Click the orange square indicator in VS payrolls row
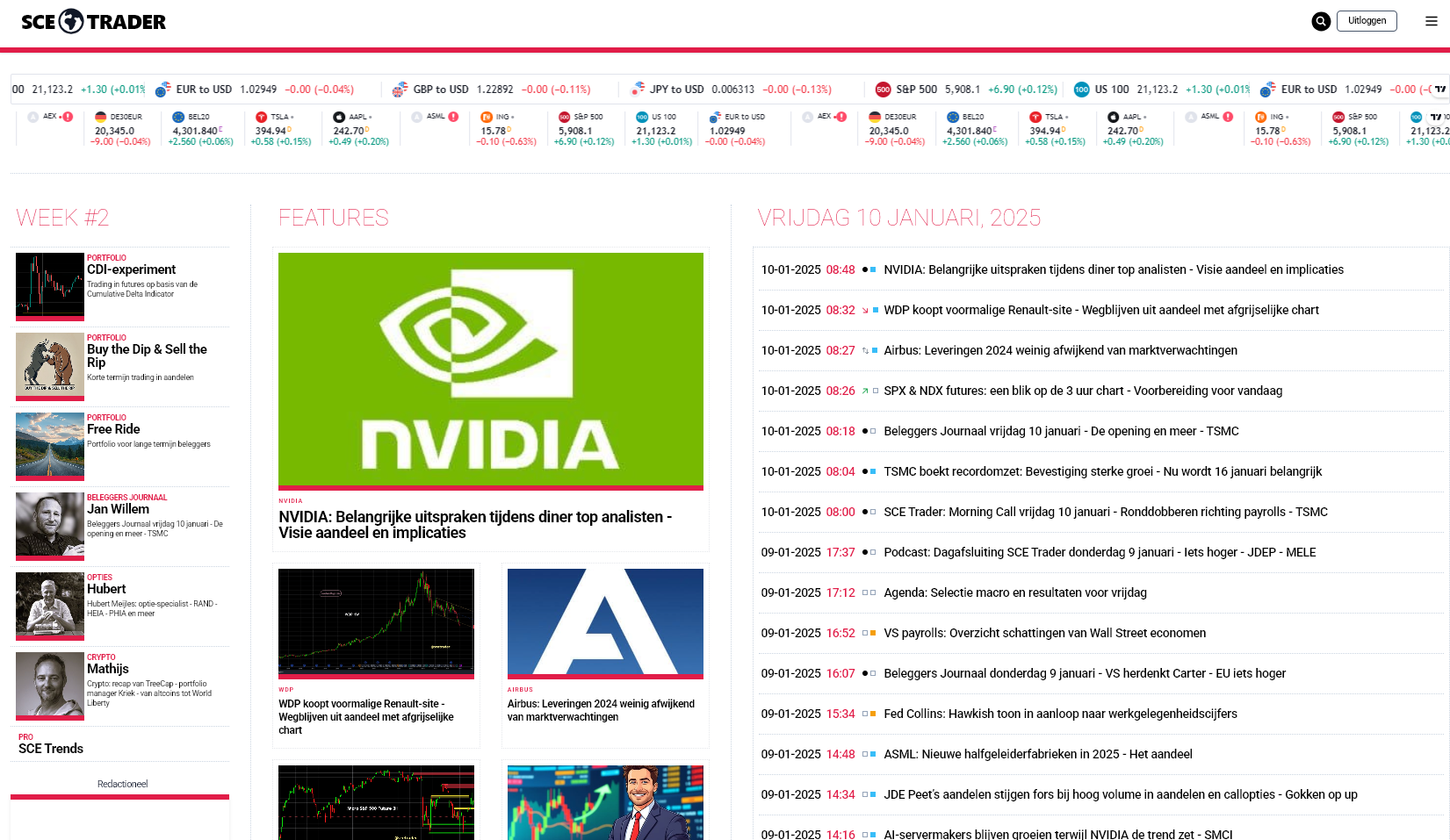The image size is (1450, 840). (873, 633)
